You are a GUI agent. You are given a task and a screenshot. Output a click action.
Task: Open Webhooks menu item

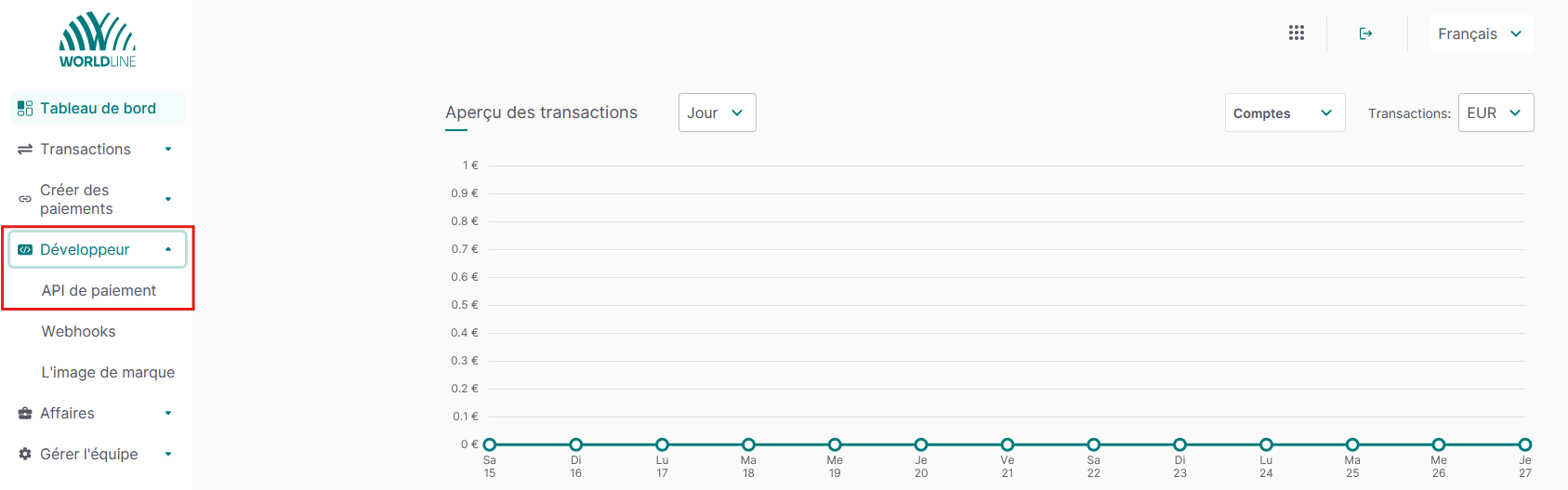[79, 332]
